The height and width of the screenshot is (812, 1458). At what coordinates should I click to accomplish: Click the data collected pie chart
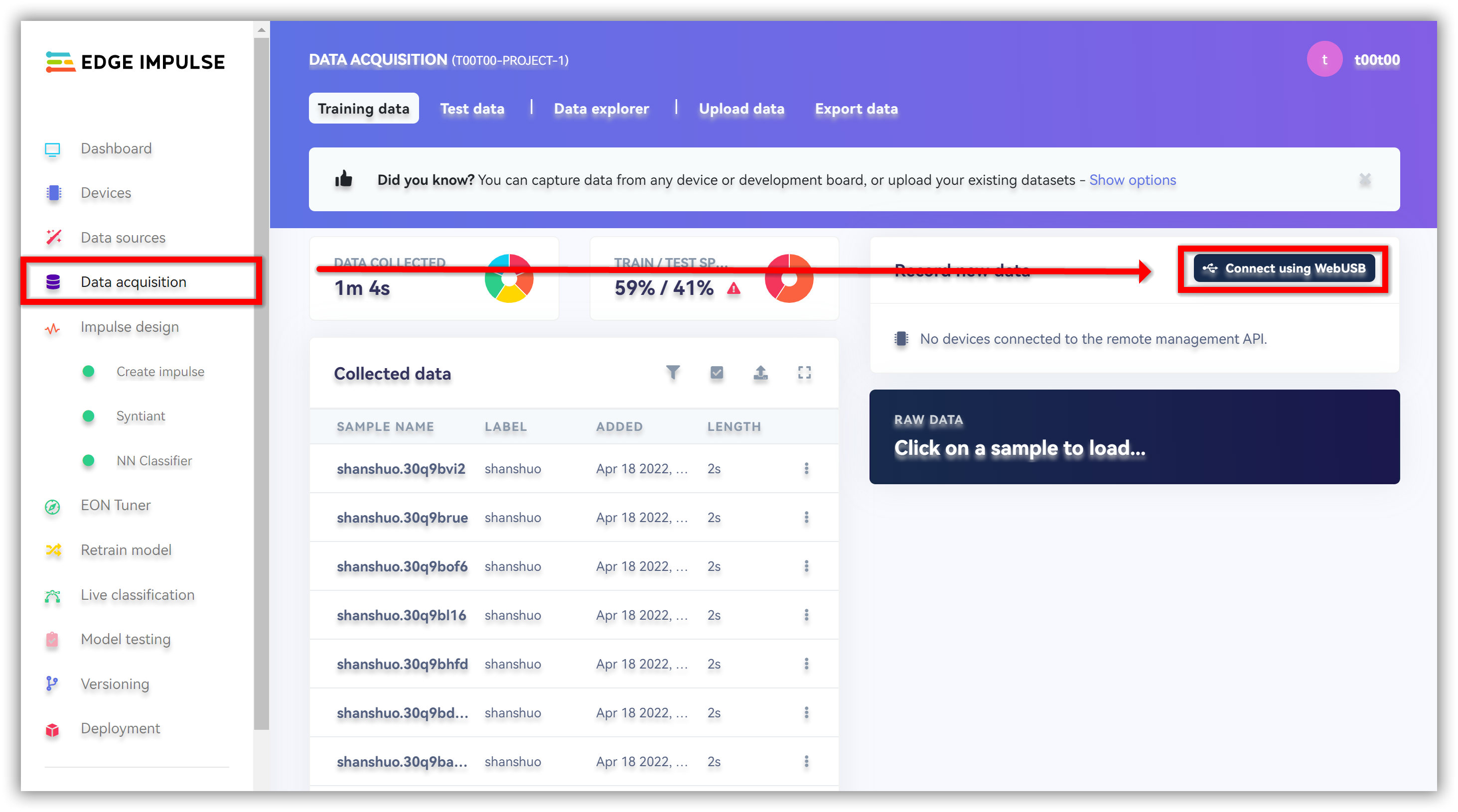tap(509, 278)
